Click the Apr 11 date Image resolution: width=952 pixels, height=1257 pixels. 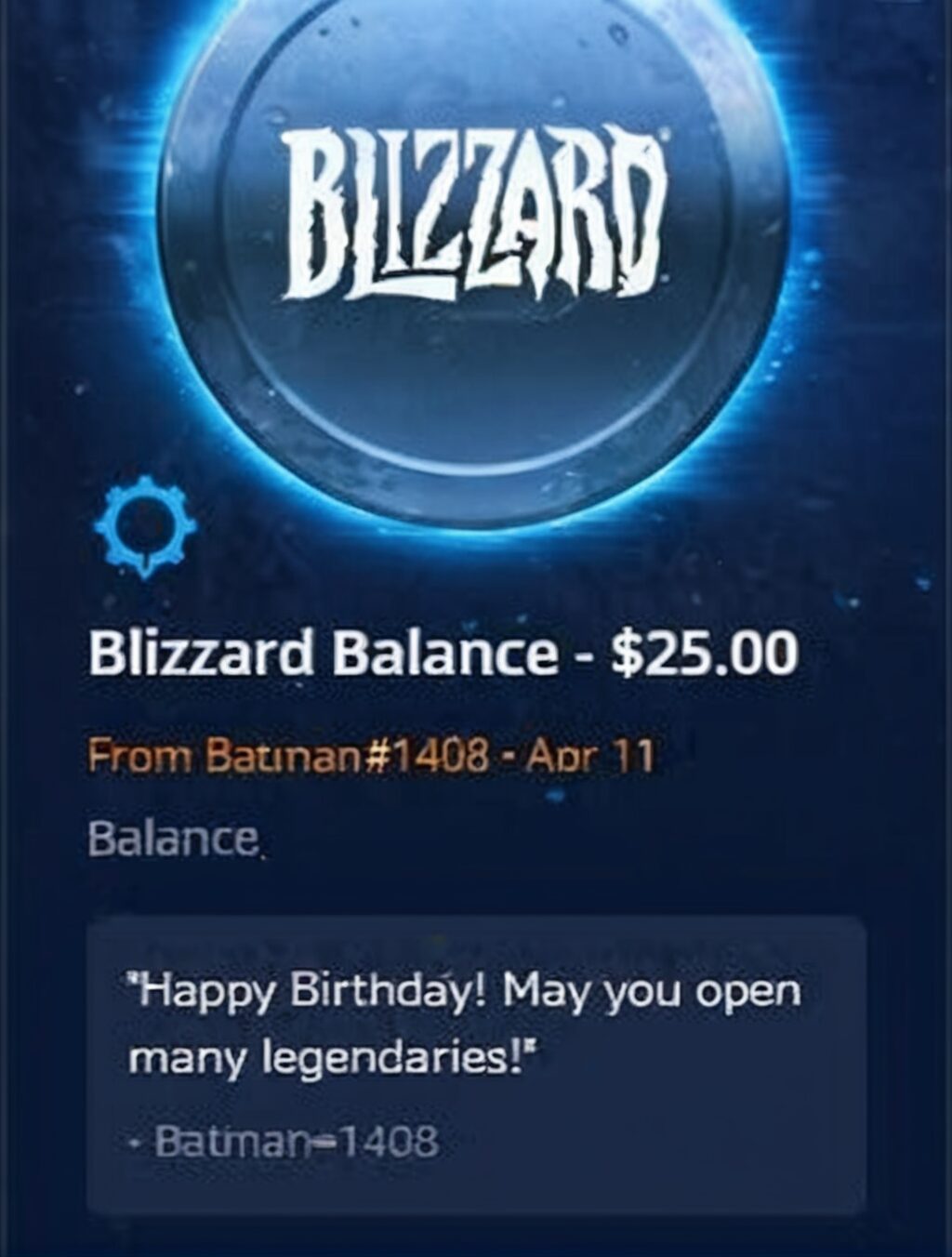coord(590,756)
